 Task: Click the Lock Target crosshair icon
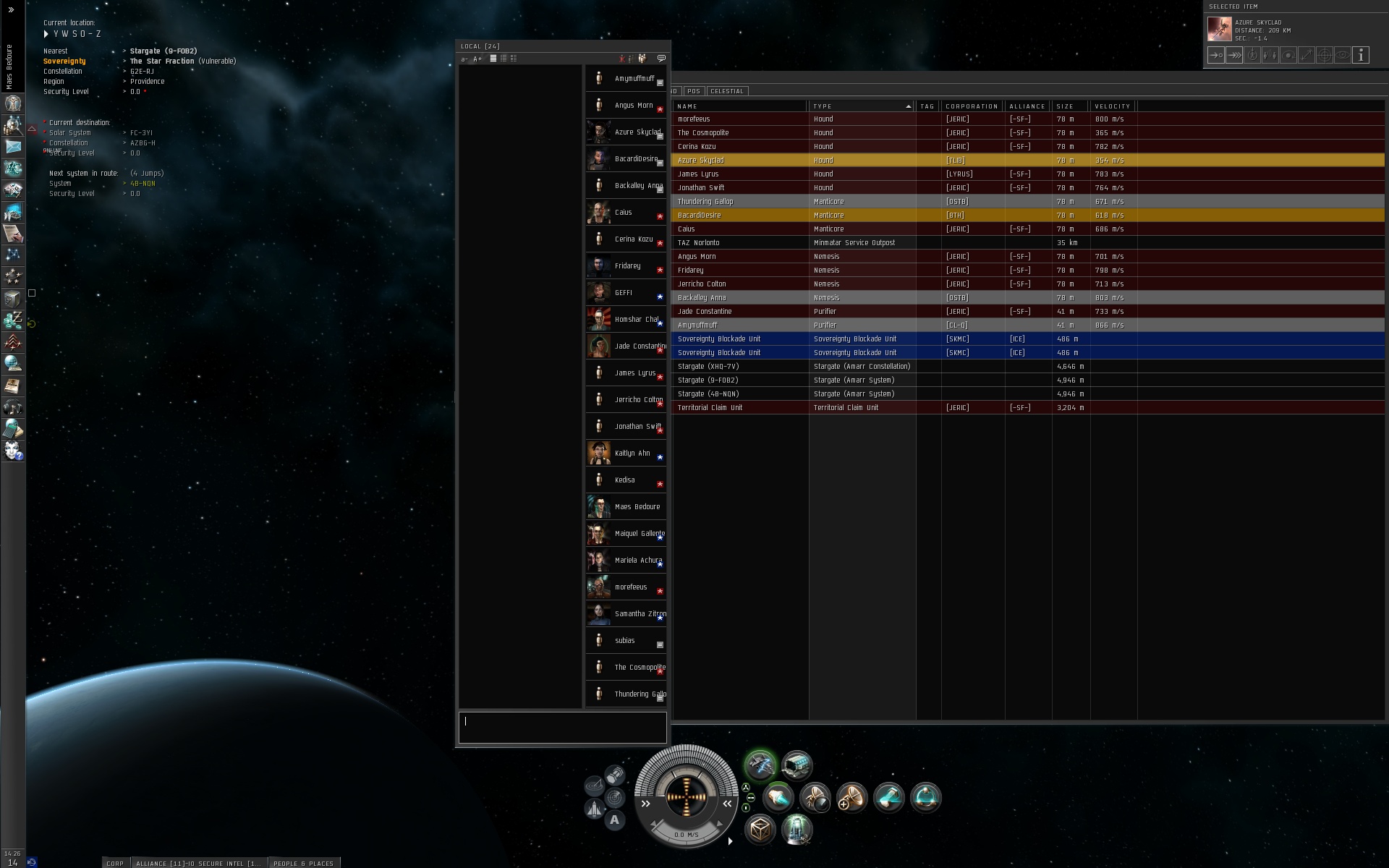pos(1325,55)
